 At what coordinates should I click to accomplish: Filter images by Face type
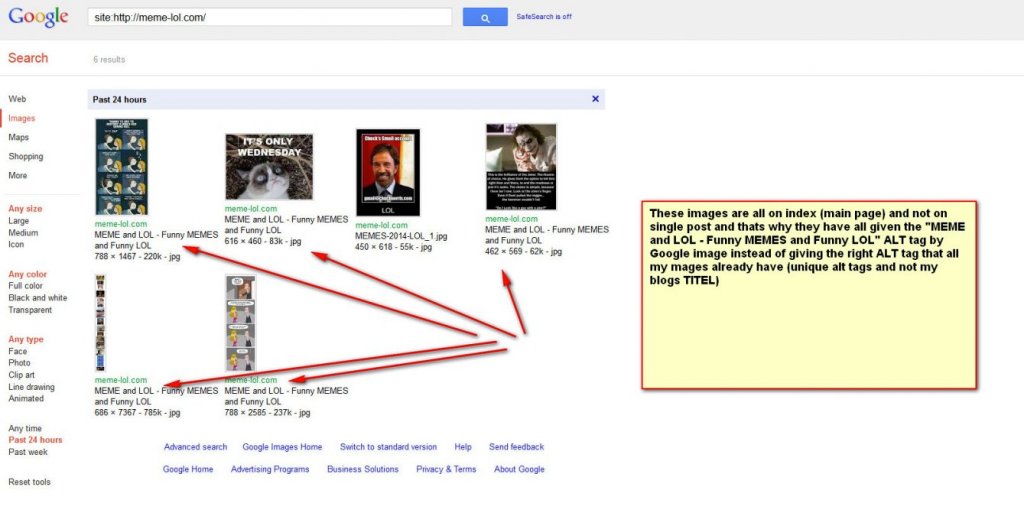(18, 352)
